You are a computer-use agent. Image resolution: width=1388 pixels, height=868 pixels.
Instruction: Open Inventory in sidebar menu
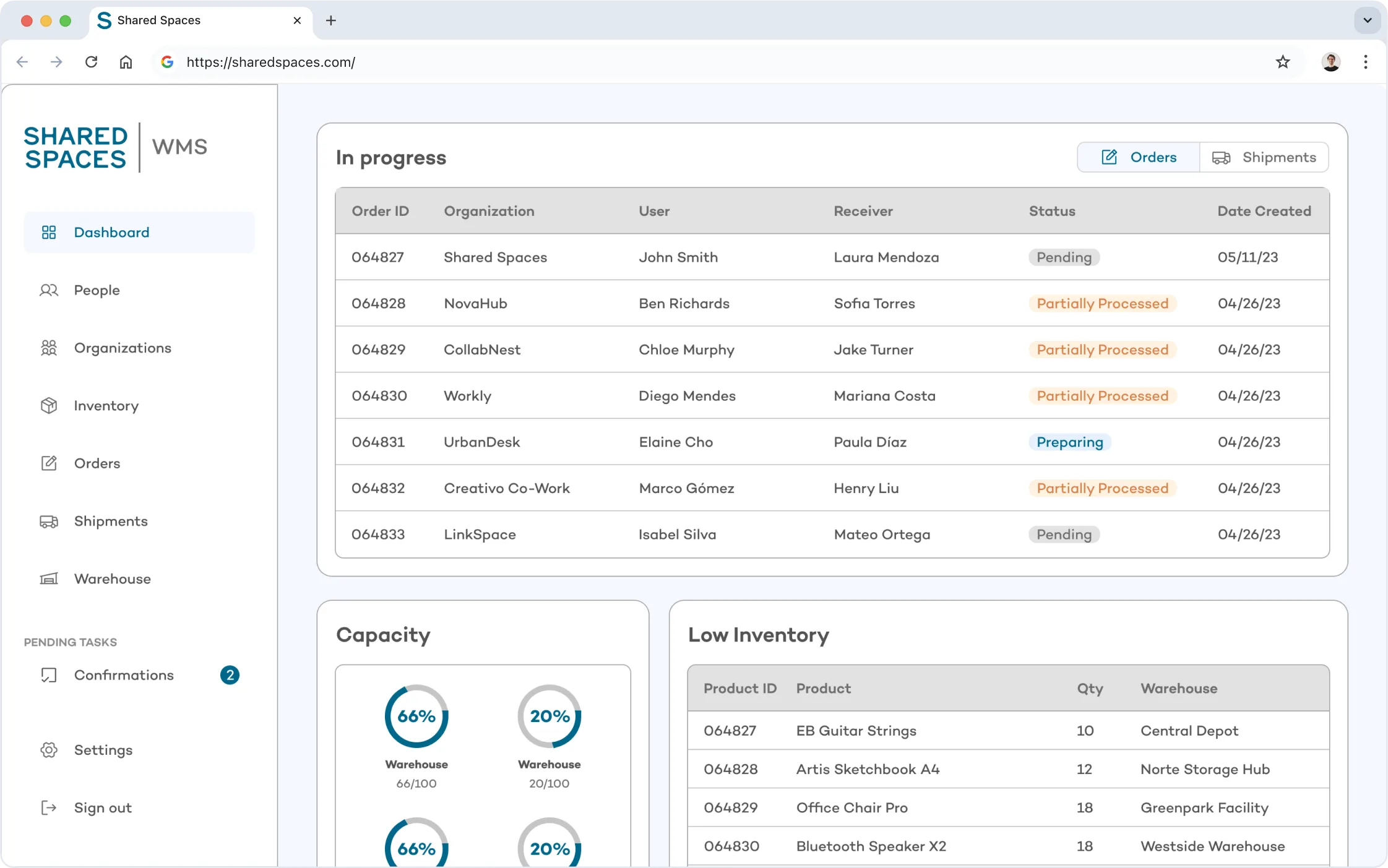pos(106,405)
